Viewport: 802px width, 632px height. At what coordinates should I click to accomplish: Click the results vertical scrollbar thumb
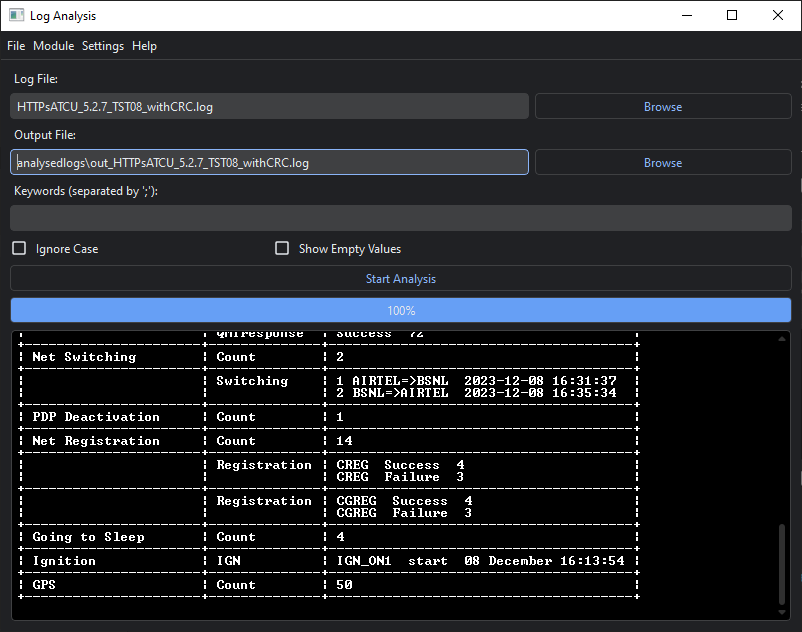(782, 564)
